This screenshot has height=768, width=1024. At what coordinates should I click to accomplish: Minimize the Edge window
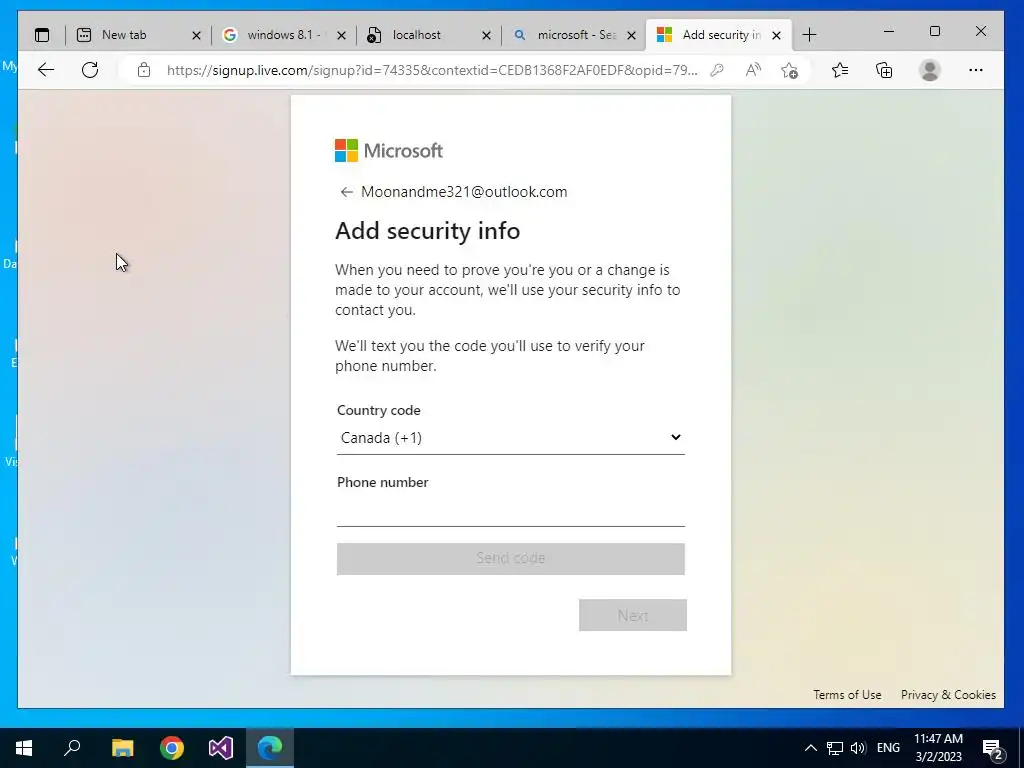[x=889, y=31]
